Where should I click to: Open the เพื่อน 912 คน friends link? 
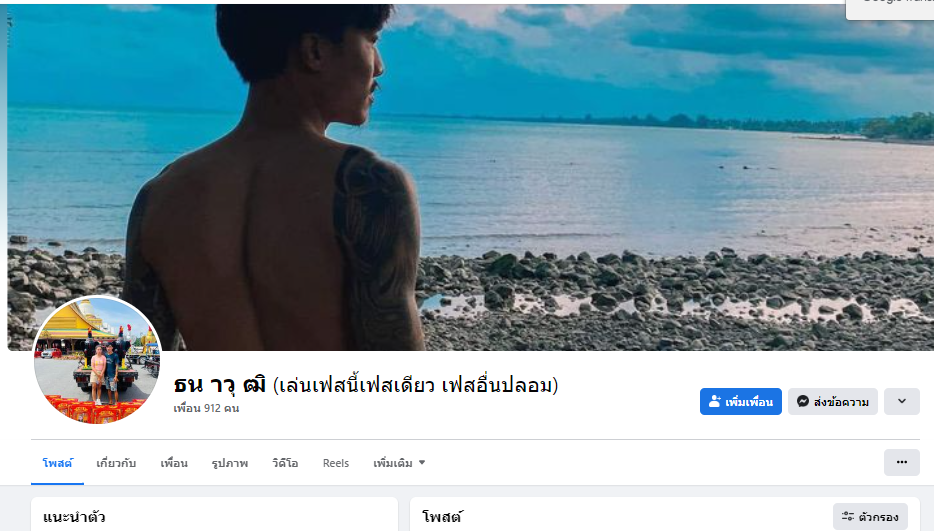pyautogui.click(x=206, y=408)
